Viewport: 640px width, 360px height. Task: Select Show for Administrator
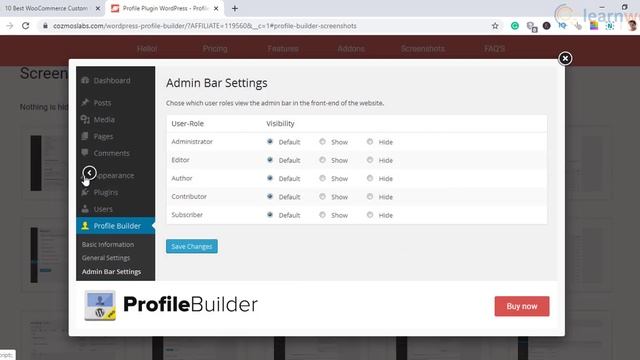(322, 142)
